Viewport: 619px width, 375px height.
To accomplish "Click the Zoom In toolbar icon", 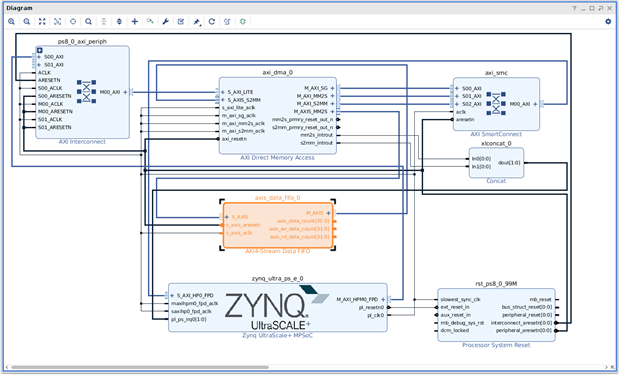I will pyautogui.click(x=11, y=22).
